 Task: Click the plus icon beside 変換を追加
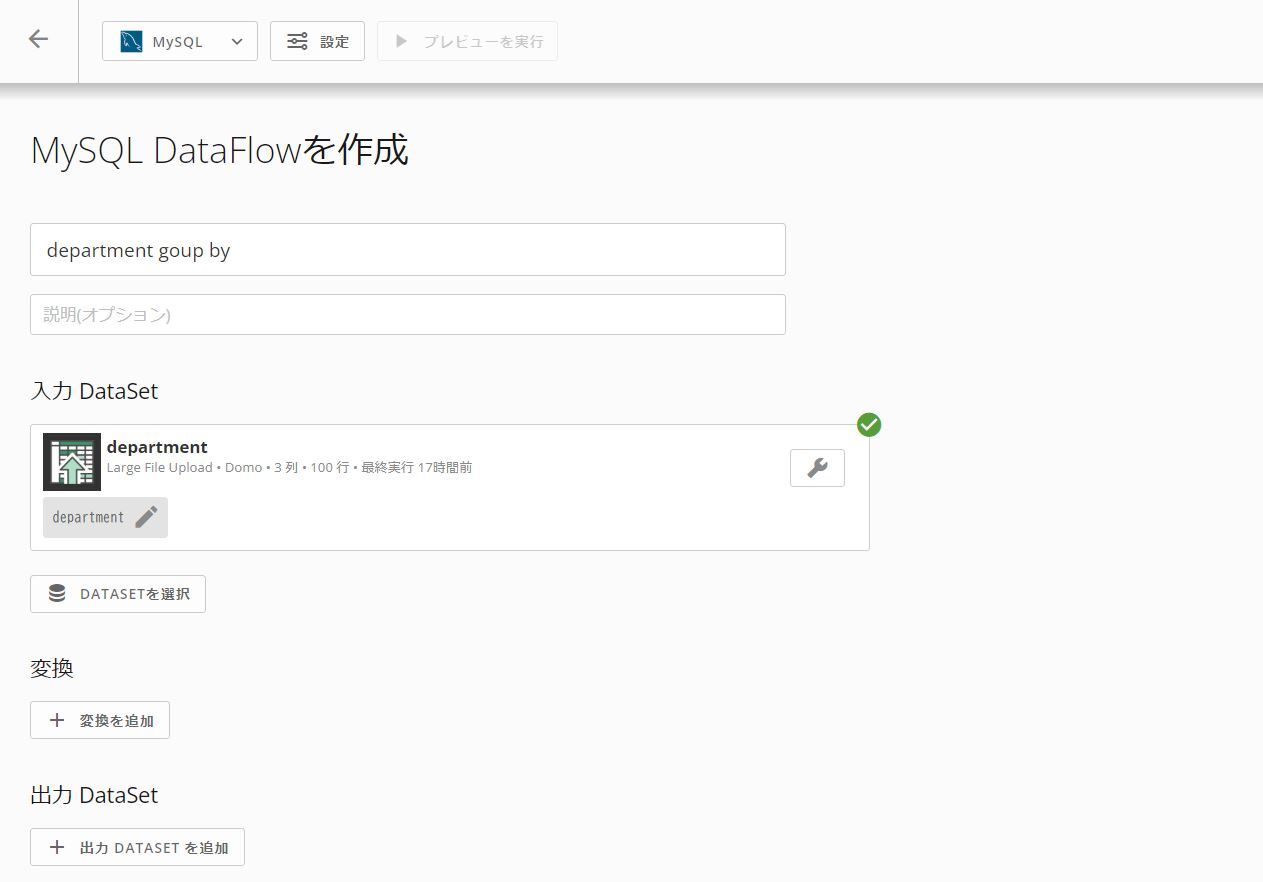57,720
